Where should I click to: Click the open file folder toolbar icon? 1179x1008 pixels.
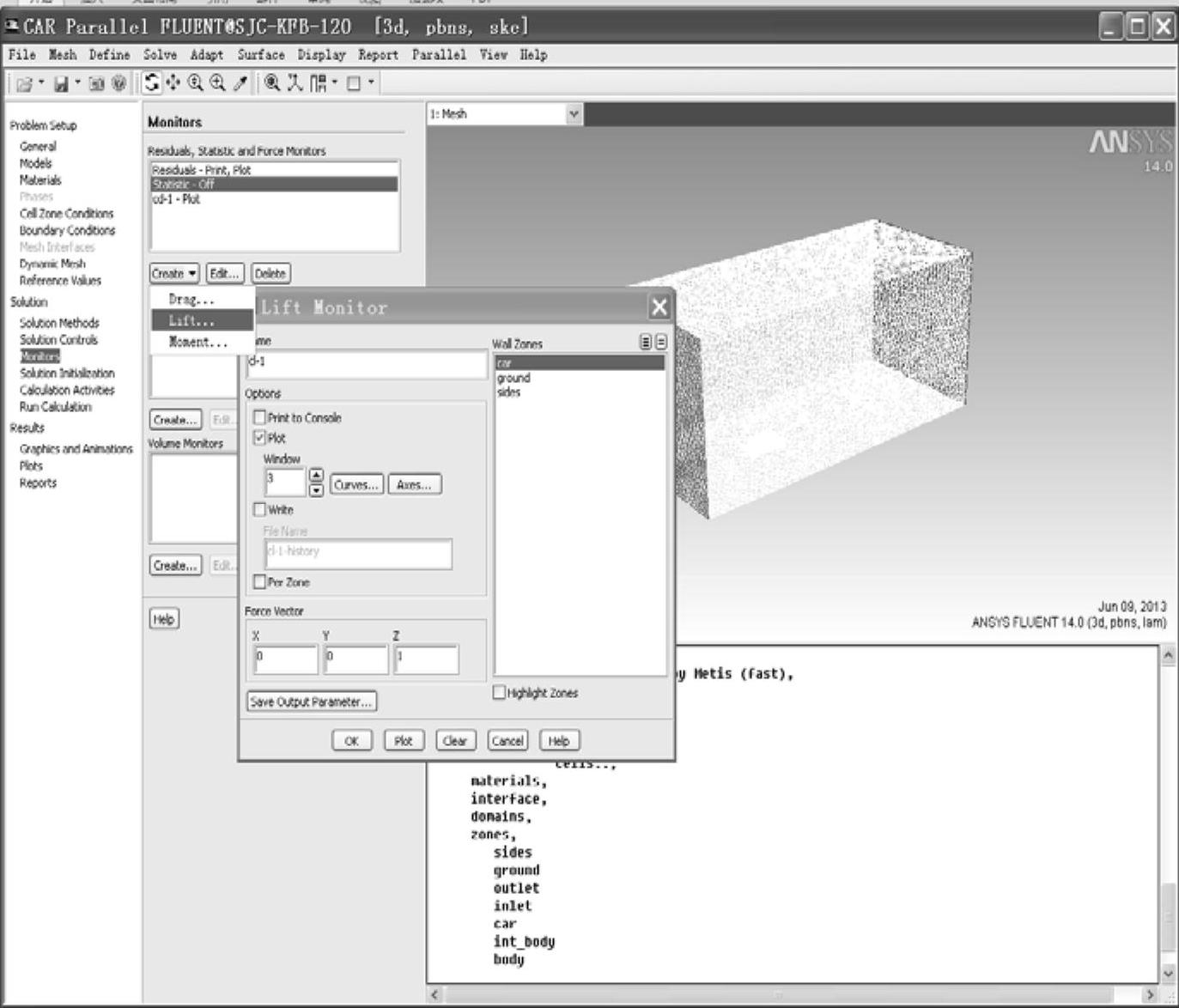point(25,84)
